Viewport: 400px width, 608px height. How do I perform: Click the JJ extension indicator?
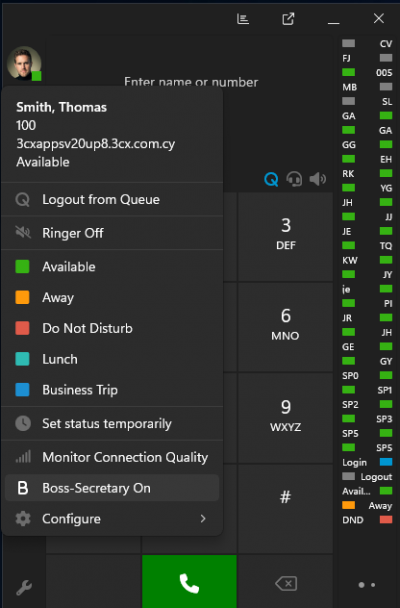point(367,217)
